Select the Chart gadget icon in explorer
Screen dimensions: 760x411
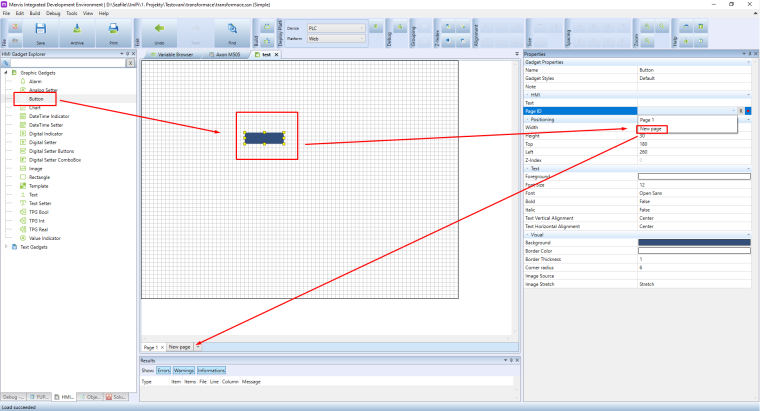pyautogui.click(x=22, y=108)
